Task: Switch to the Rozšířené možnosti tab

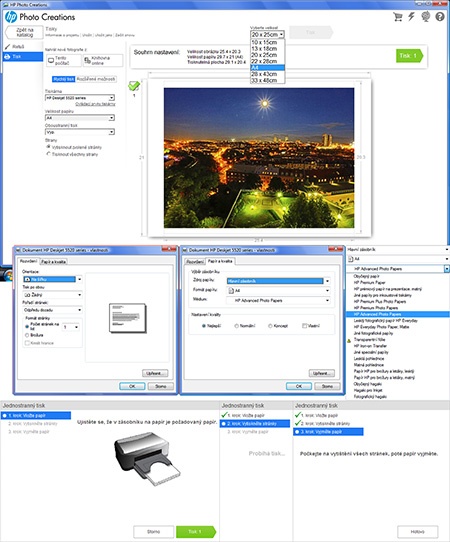Action: 96,79
